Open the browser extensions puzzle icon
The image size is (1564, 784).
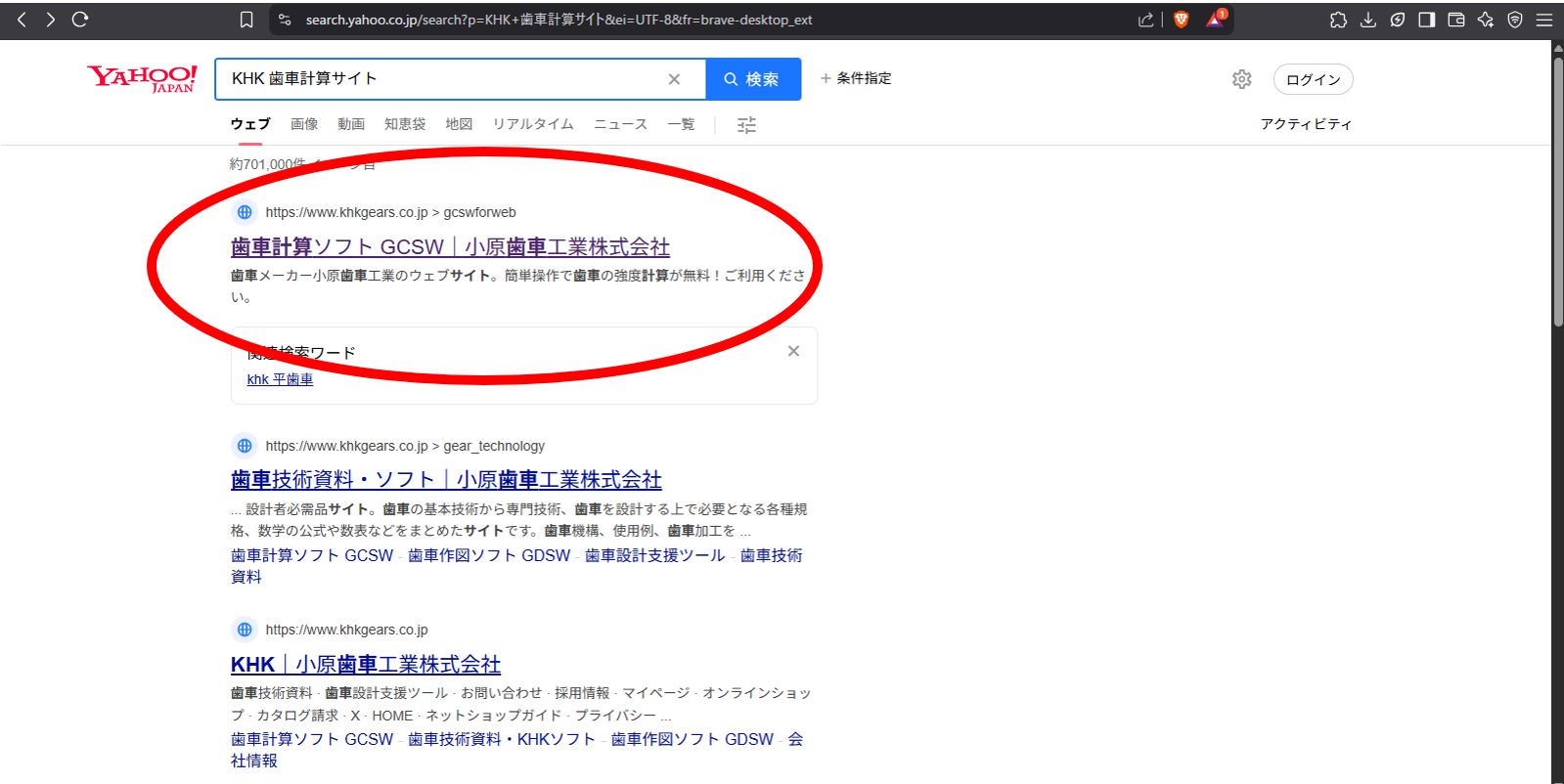(x=1338, y=20)
